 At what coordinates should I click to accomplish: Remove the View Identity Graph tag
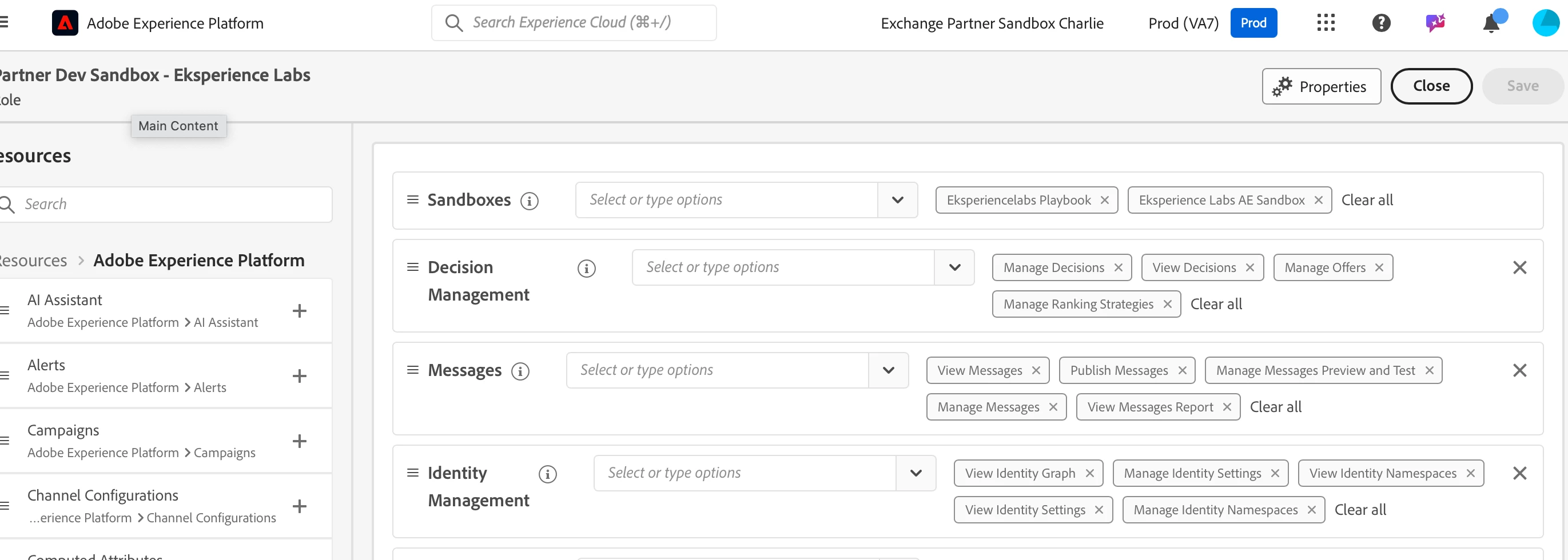pos(1089,473)
